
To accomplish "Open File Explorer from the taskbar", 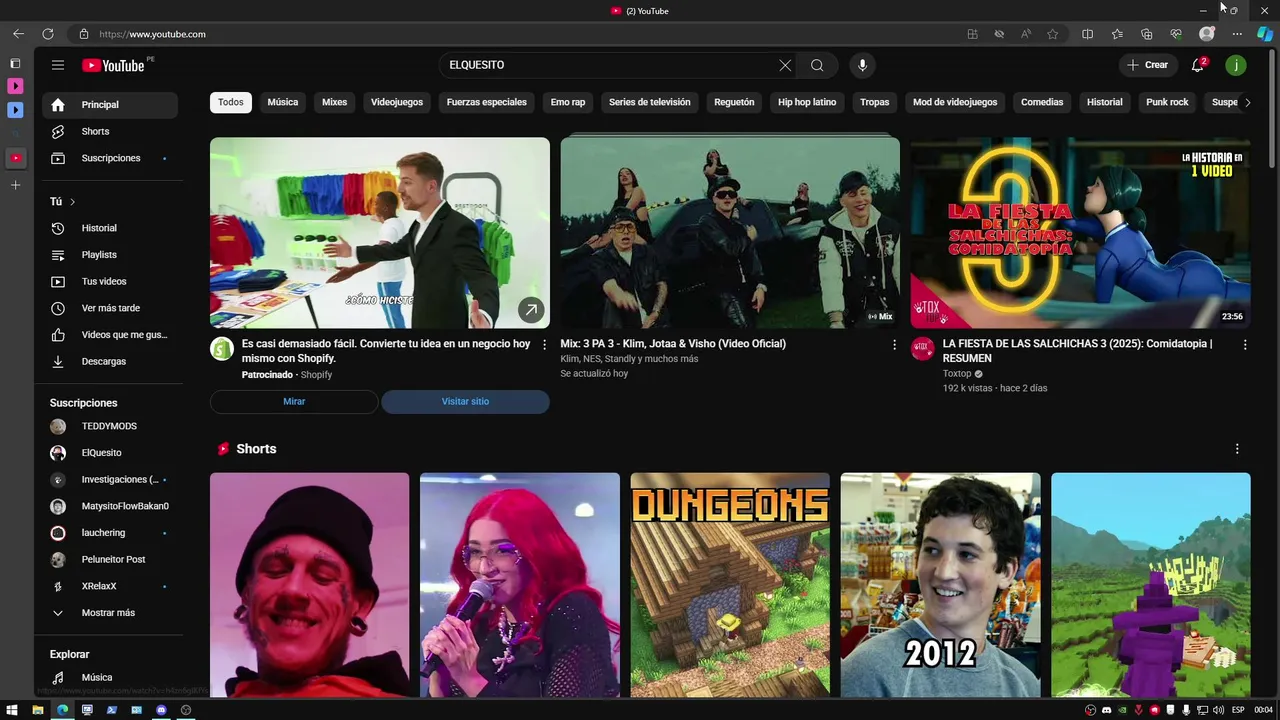I will pyautogui.click(x=38, y=710).
